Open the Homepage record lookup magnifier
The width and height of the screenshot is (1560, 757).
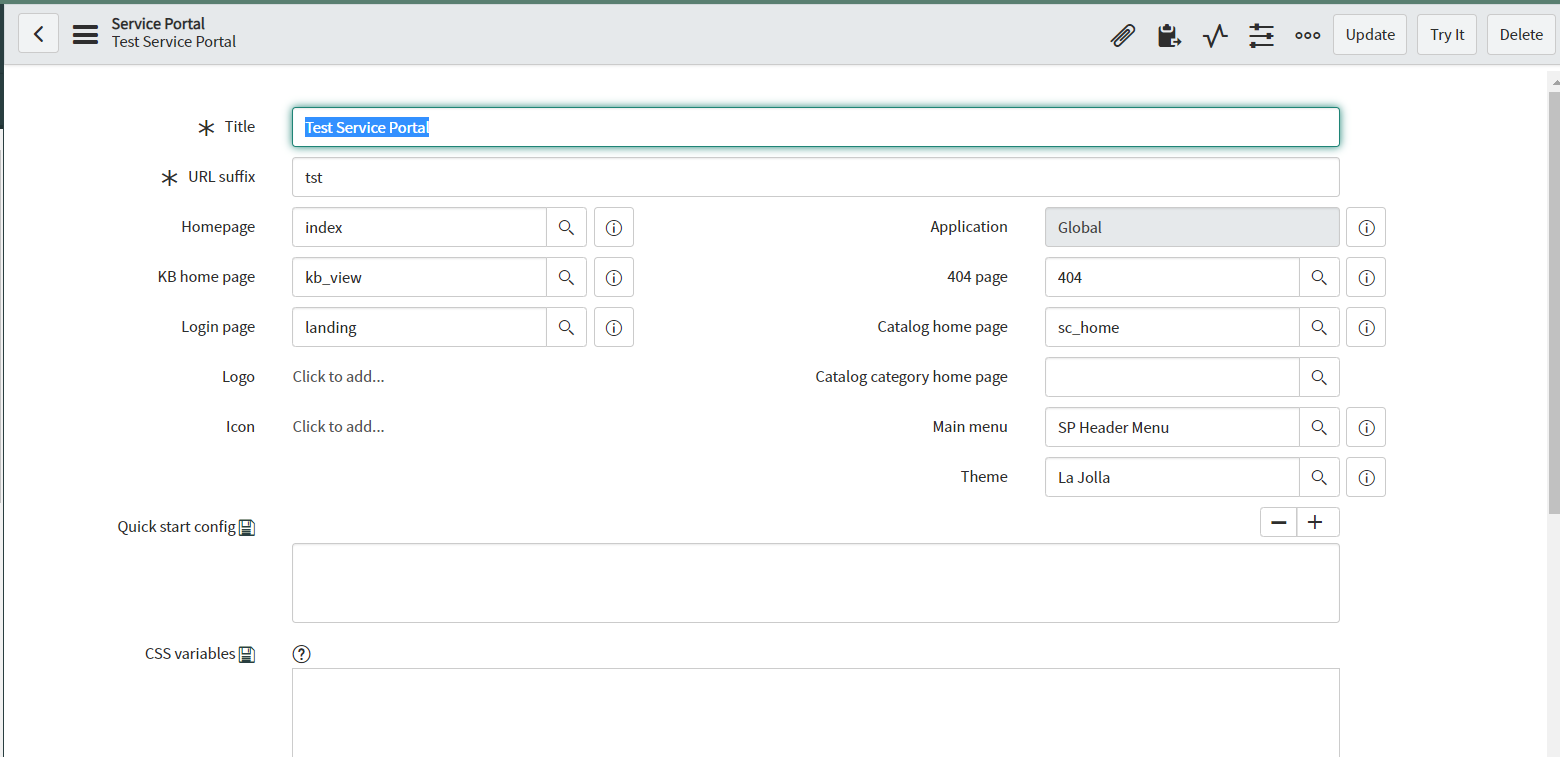click(566, 227)
